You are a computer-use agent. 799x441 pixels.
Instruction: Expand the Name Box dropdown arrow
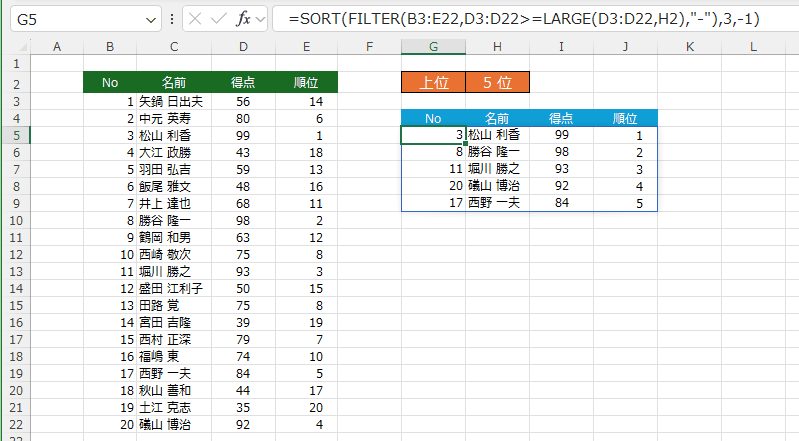tap(149, 19)
